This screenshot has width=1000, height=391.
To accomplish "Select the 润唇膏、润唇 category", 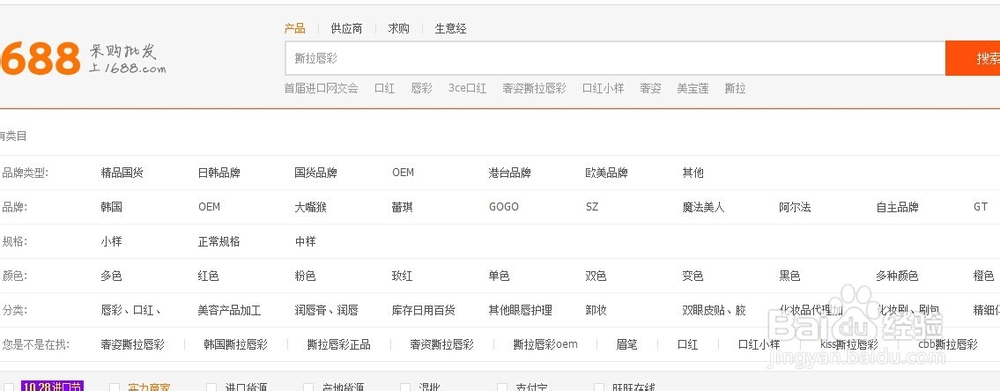I will coord(327,311).
